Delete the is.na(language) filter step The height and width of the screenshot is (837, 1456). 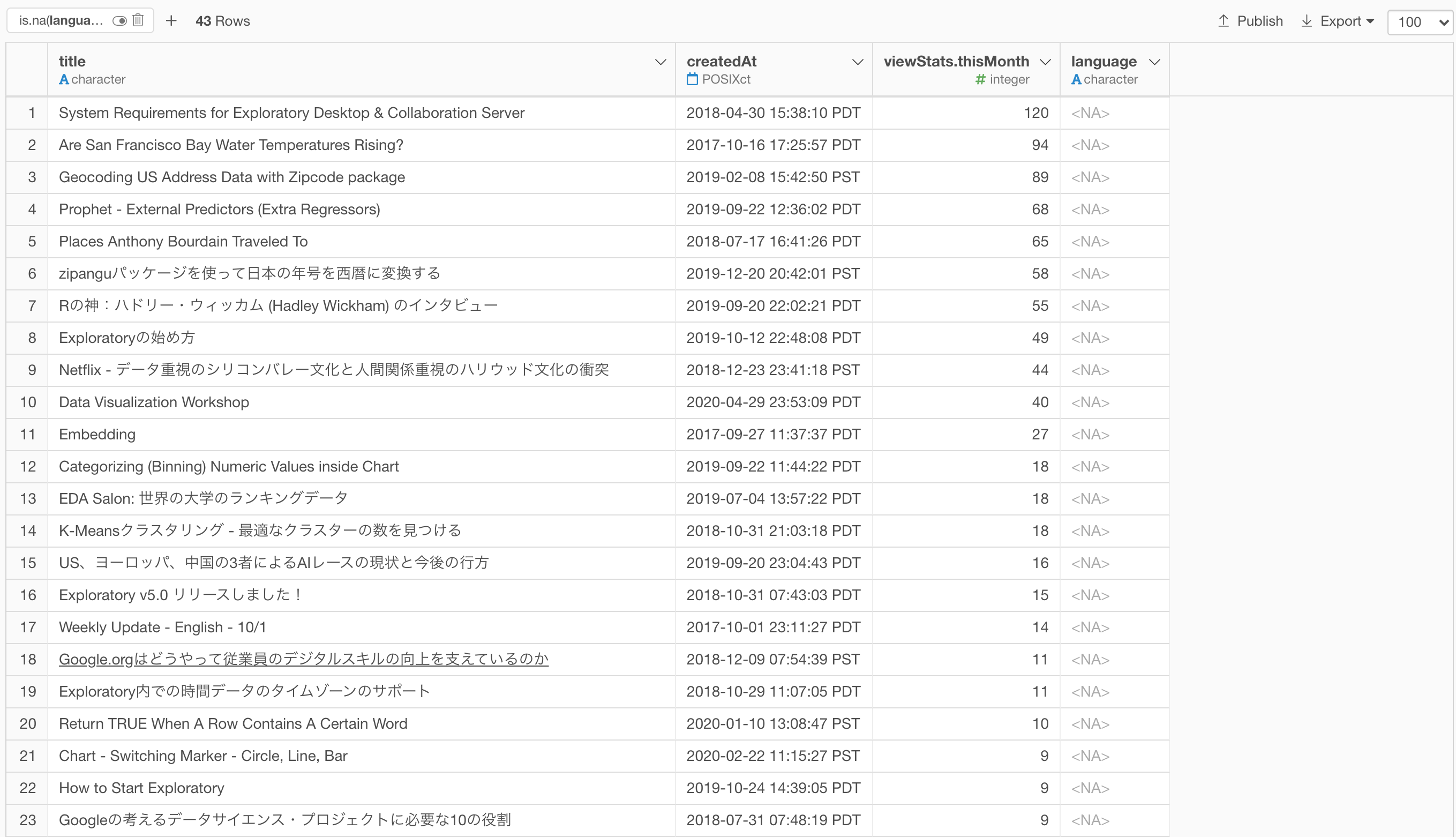tap(138, 21)
